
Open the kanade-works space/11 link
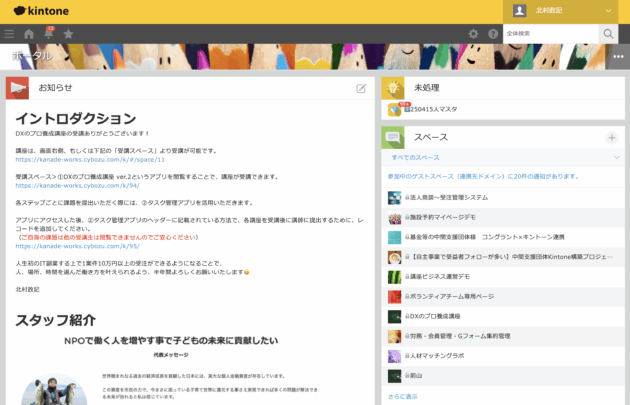point(90,159)
